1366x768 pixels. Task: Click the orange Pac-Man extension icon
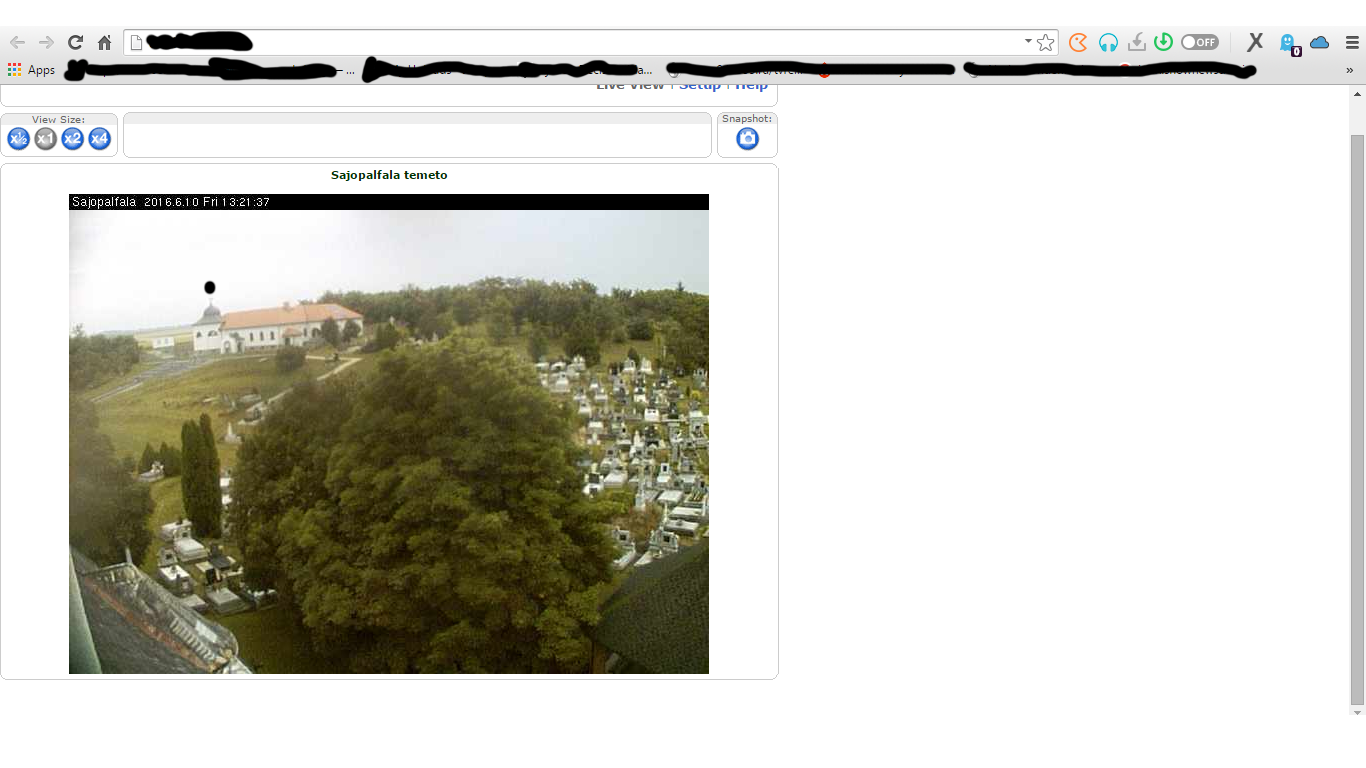point(1078,42)
